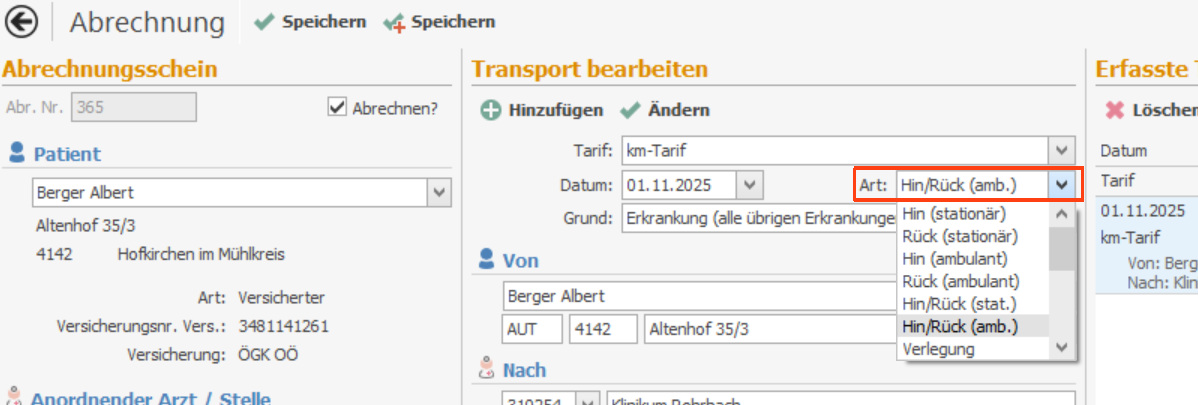Click the Ändern checkmark icon
Viewport: 1198px width, 405px height.
(631, 111)
